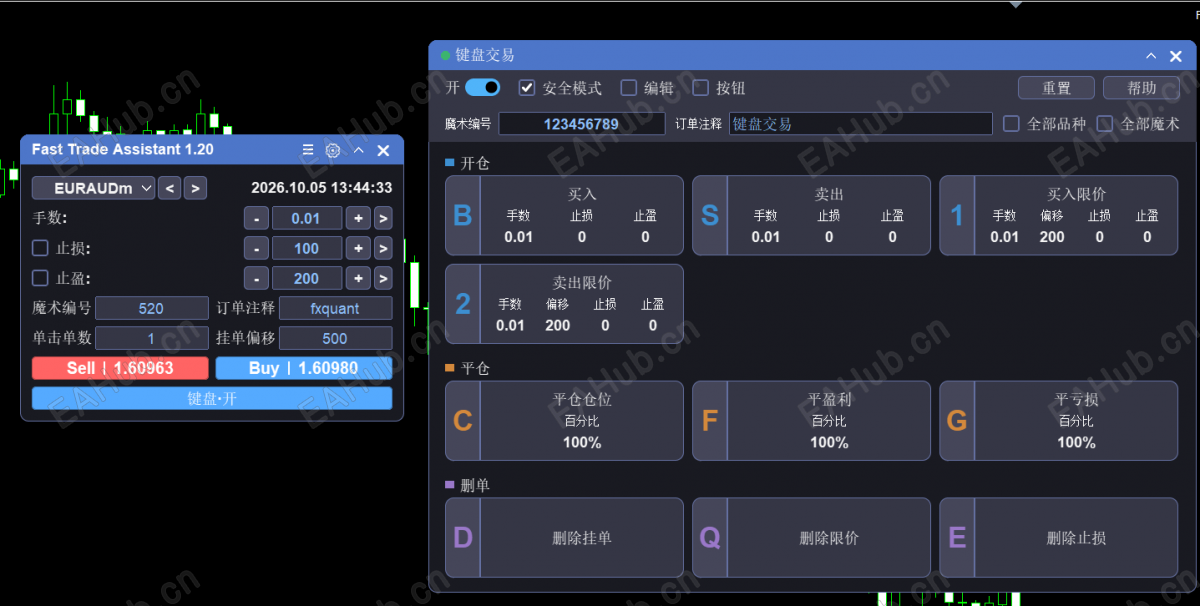Screen dimensions: 1200x606
Task: Click the B key 买入 card
Action: pyautogui.click(x=564, y=216)
